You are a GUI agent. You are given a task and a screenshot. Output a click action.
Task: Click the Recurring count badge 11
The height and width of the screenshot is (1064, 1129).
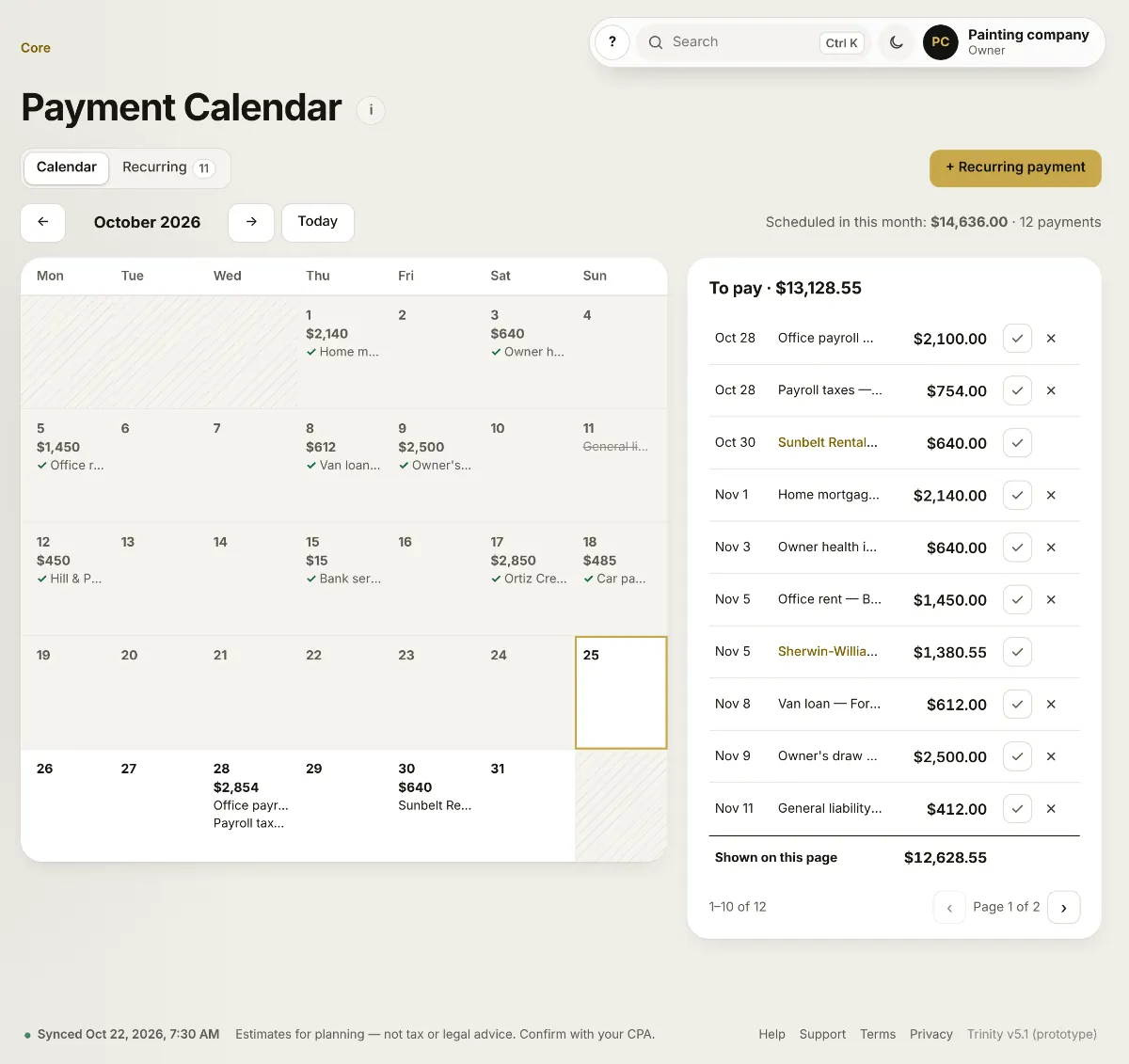[x=204, y=168]
